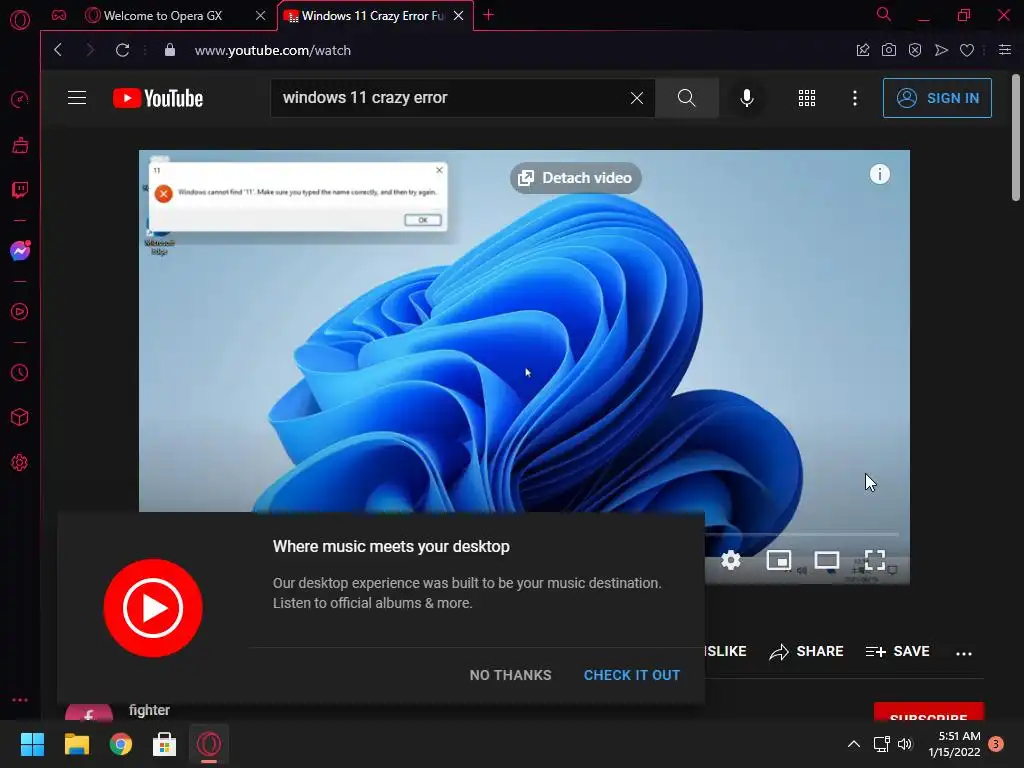1024x768 pixels.
Task: Select the Windows 11 Crazy Error tab
Action: (x=373, y=16)
